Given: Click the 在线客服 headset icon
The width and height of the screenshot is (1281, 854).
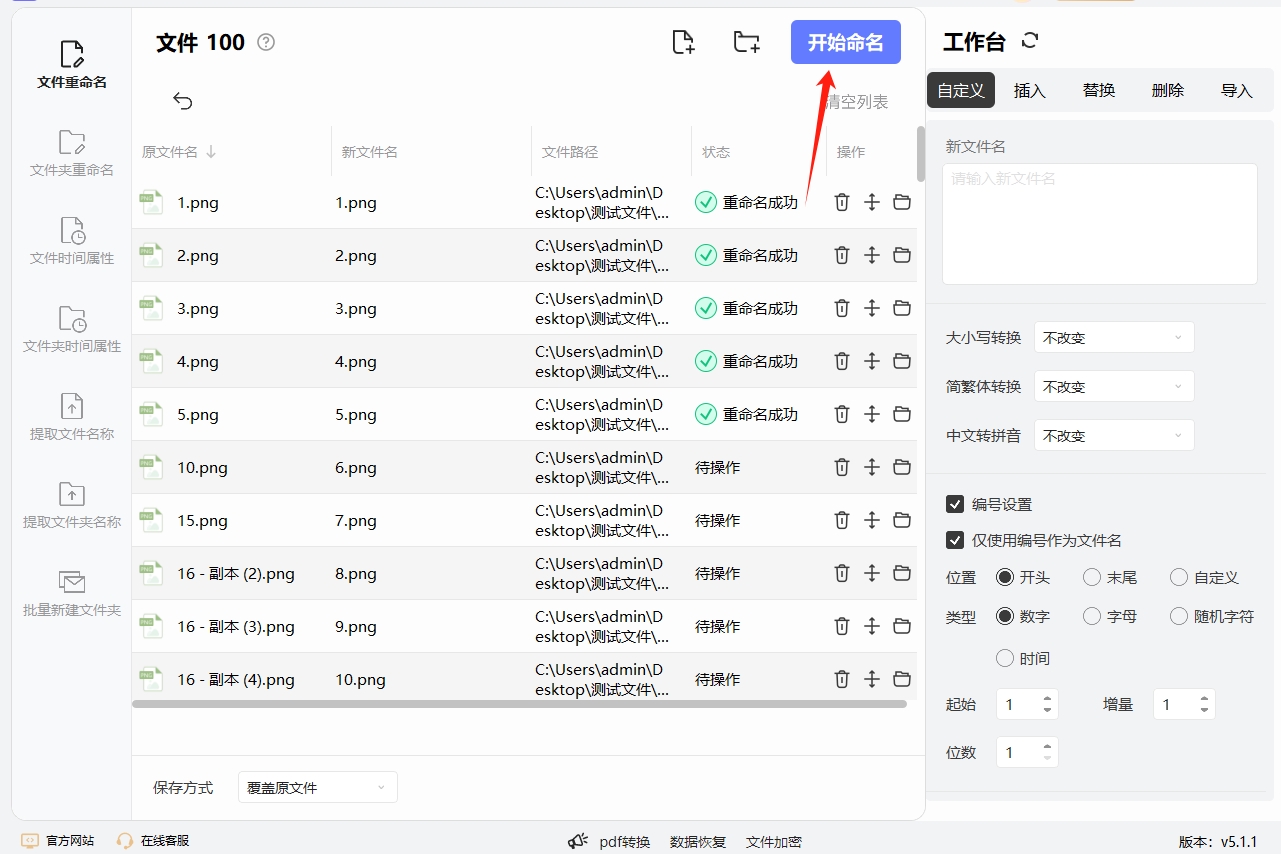Looking at the screenshot, I should pos(125,841).
